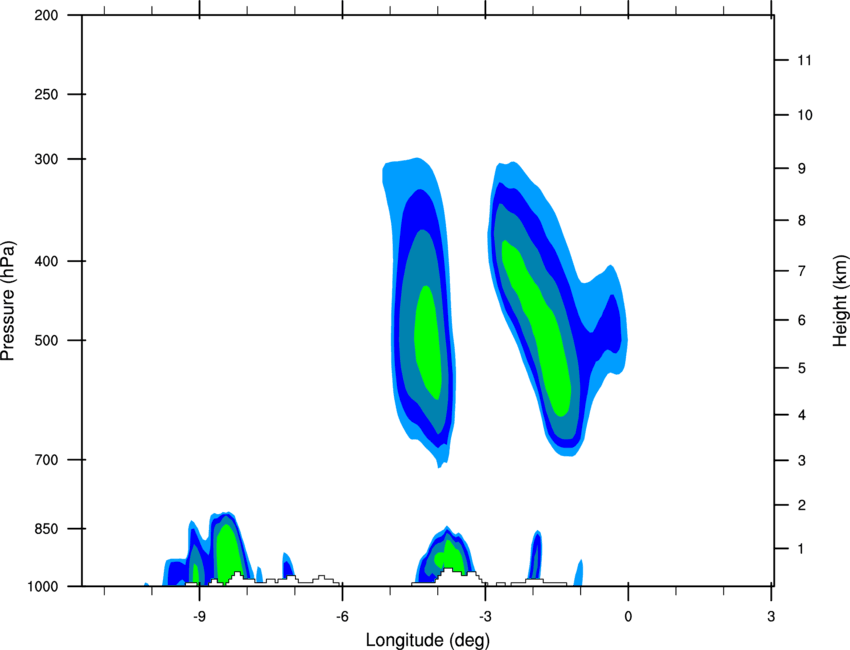Pick the 1 km height label
The width and height of the screenshot is (850, 650).
801,549
